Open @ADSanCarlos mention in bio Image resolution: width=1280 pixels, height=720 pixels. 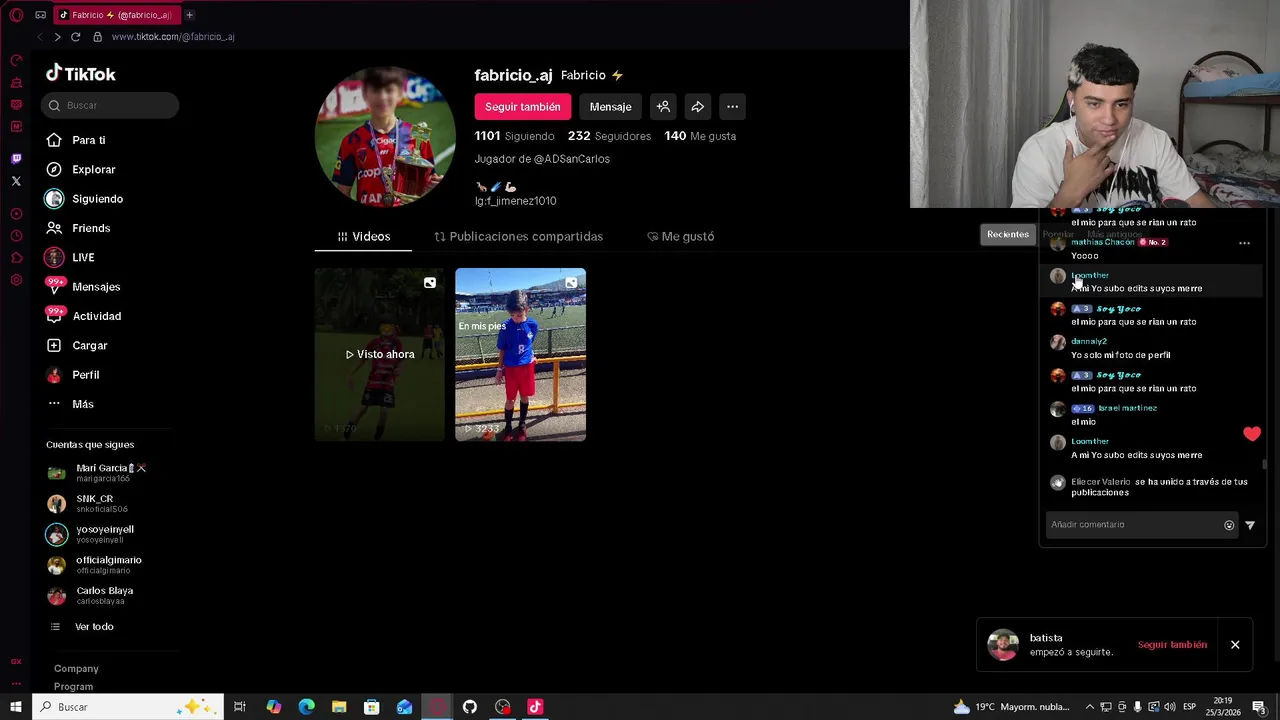tap(572, 159)
